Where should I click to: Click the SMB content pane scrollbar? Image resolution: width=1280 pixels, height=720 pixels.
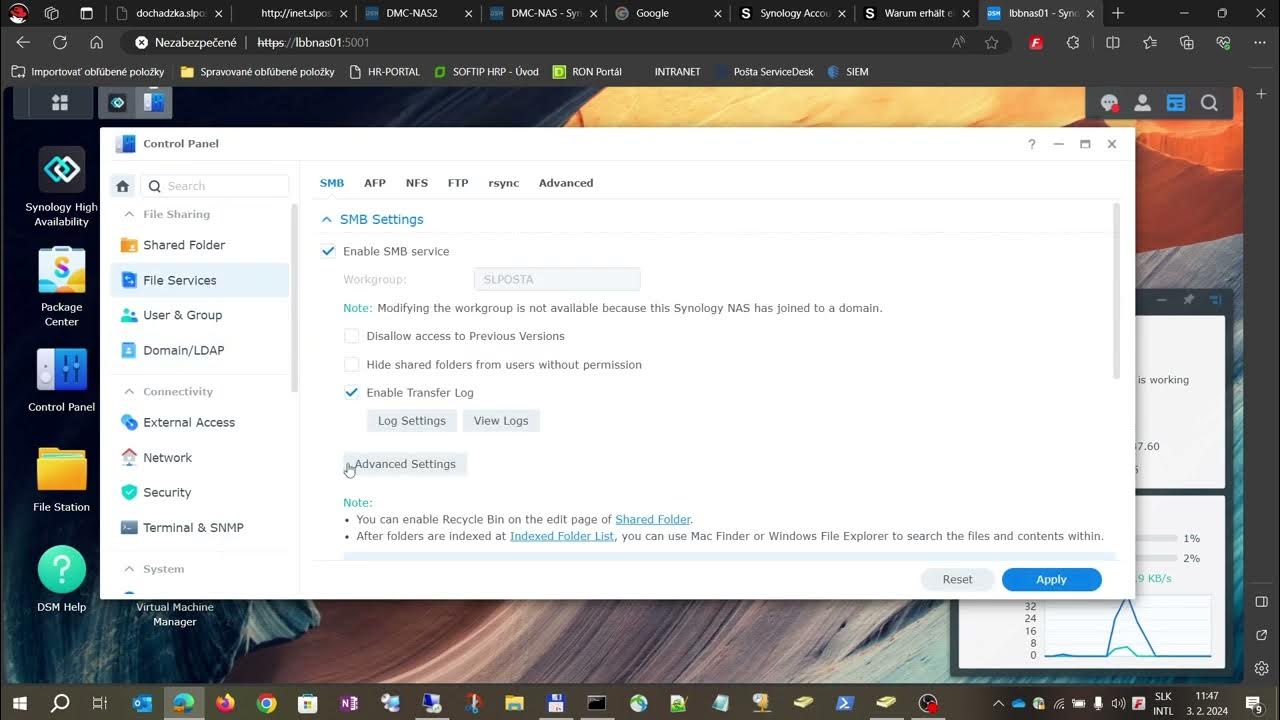pos(1116,291)
